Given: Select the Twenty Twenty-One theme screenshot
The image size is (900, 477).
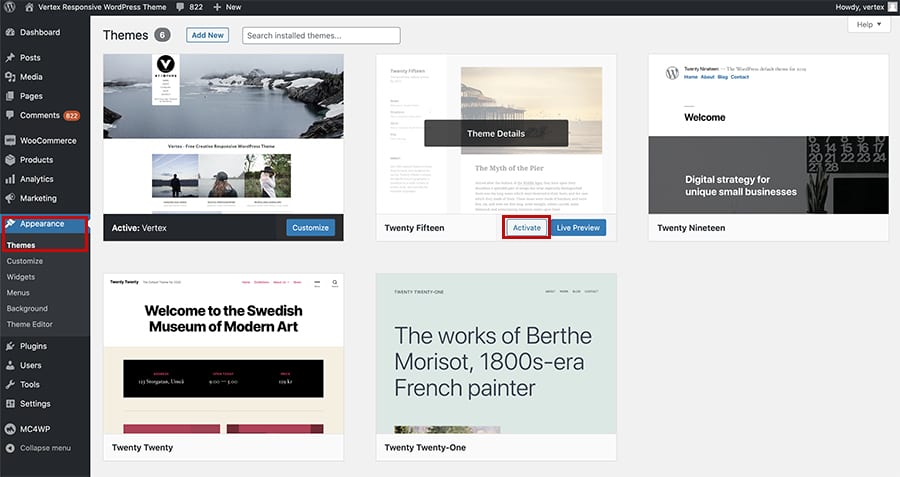Looking at the screenshot, I should pyautogui.click(x=496, y=354).
